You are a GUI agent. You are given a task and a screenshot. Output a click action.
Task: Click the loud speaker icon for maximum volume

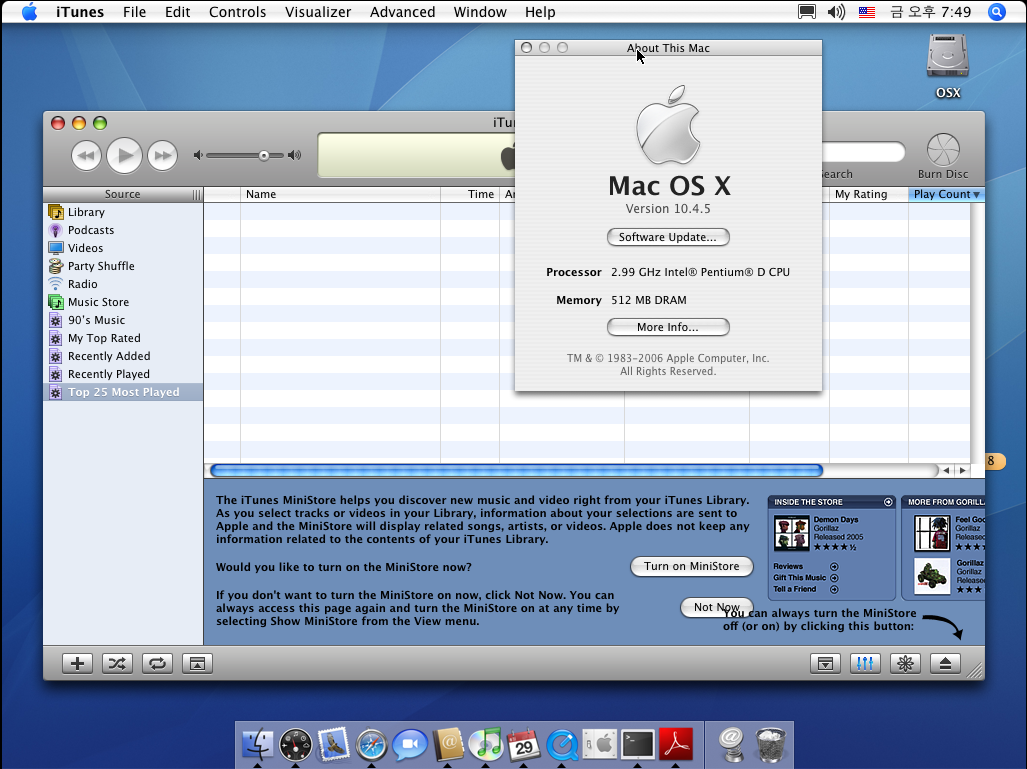tap(295, 155)
